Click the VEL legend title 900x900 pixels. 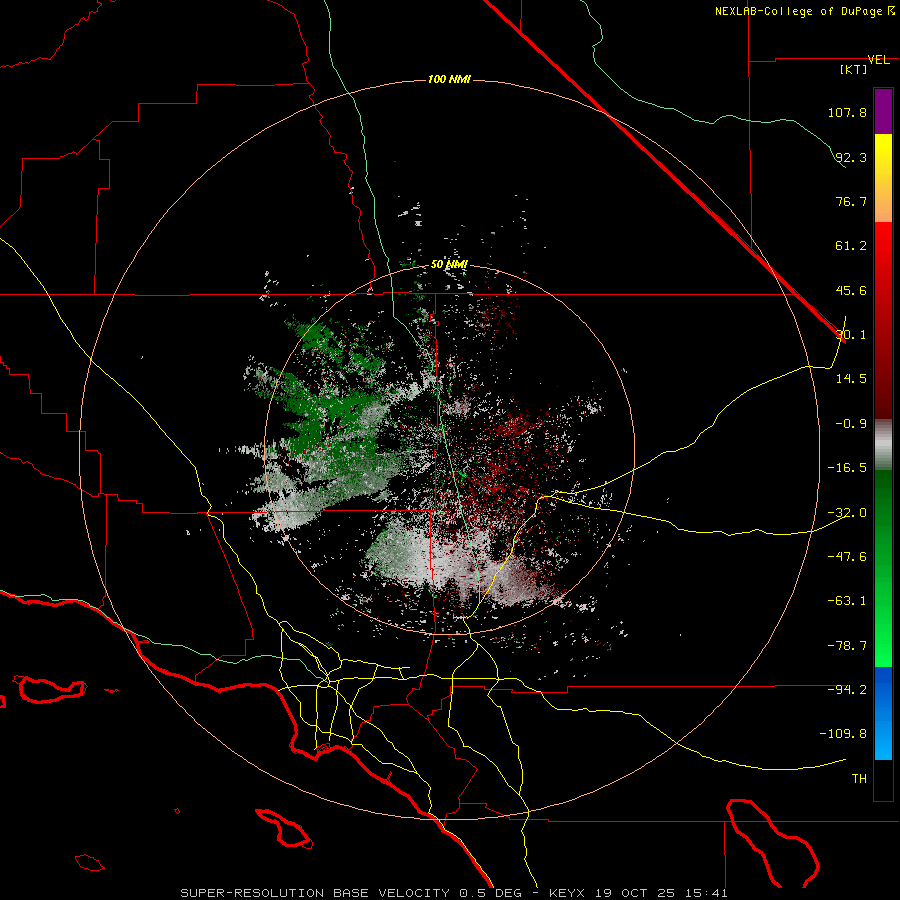(x=878, y=60)
